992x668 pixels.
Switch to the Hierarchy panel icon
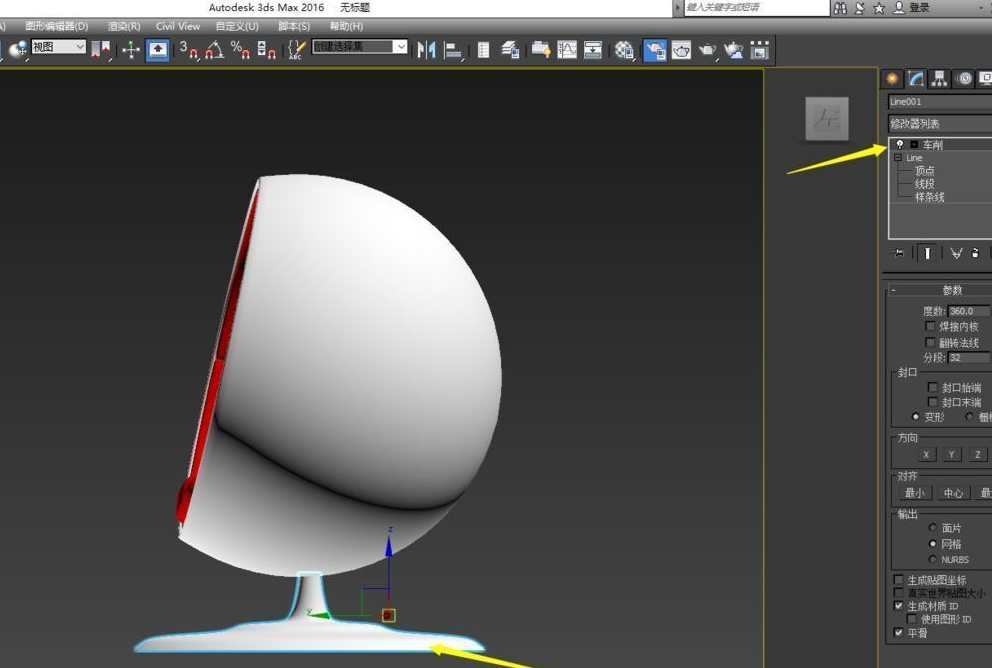coord(939,79)
